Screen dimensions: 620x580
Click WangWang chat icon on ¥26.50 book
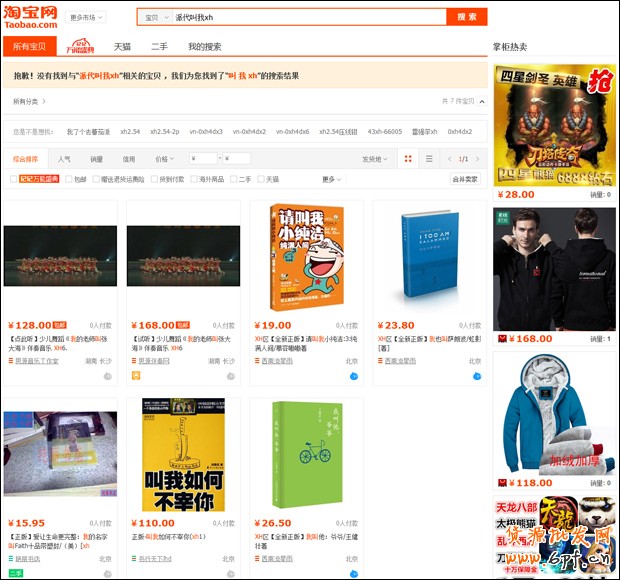point(354,573)
